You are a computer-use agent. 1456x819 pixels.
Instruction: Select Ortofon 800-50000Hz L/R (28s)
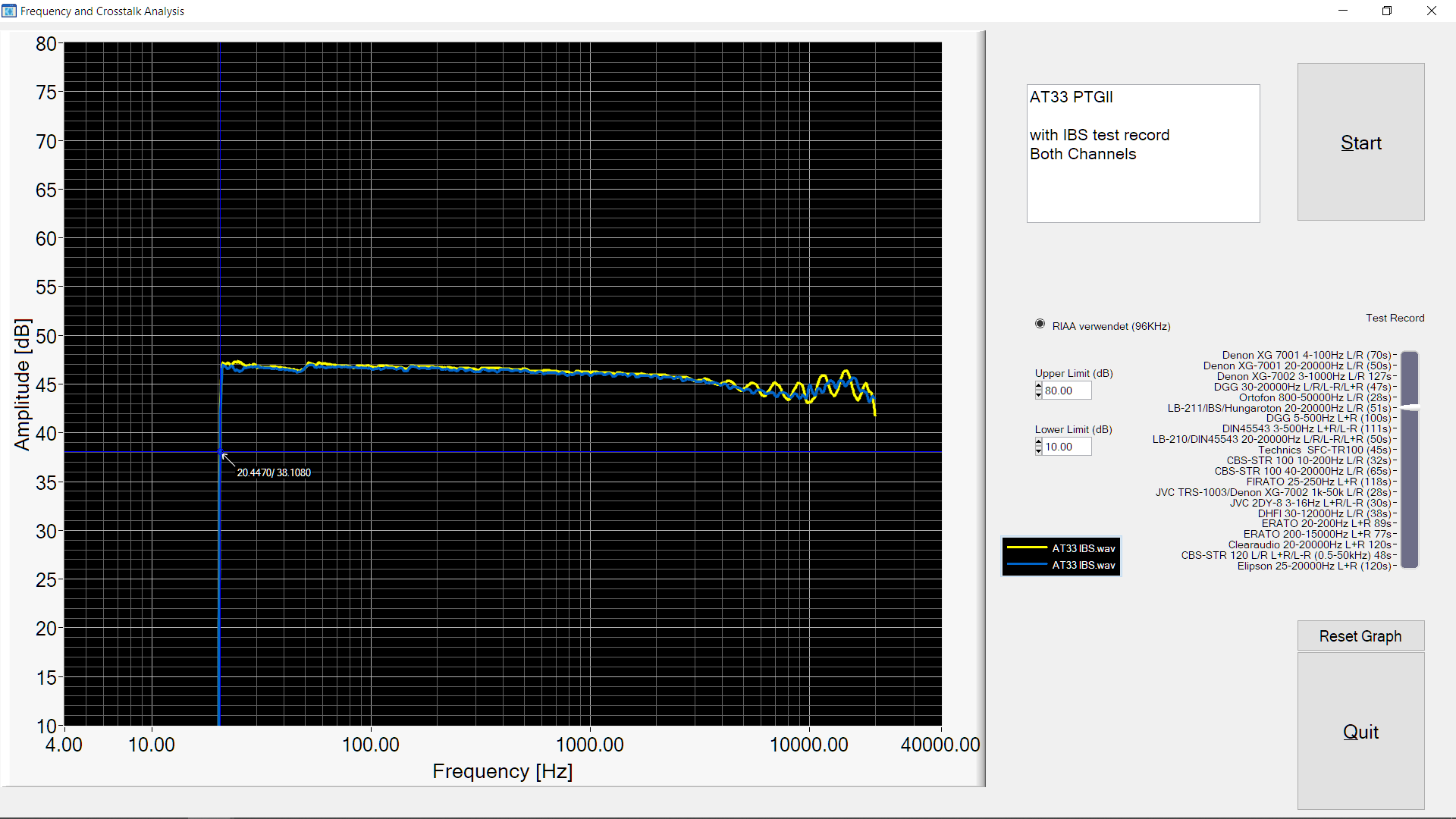(x=1316, y=397)
